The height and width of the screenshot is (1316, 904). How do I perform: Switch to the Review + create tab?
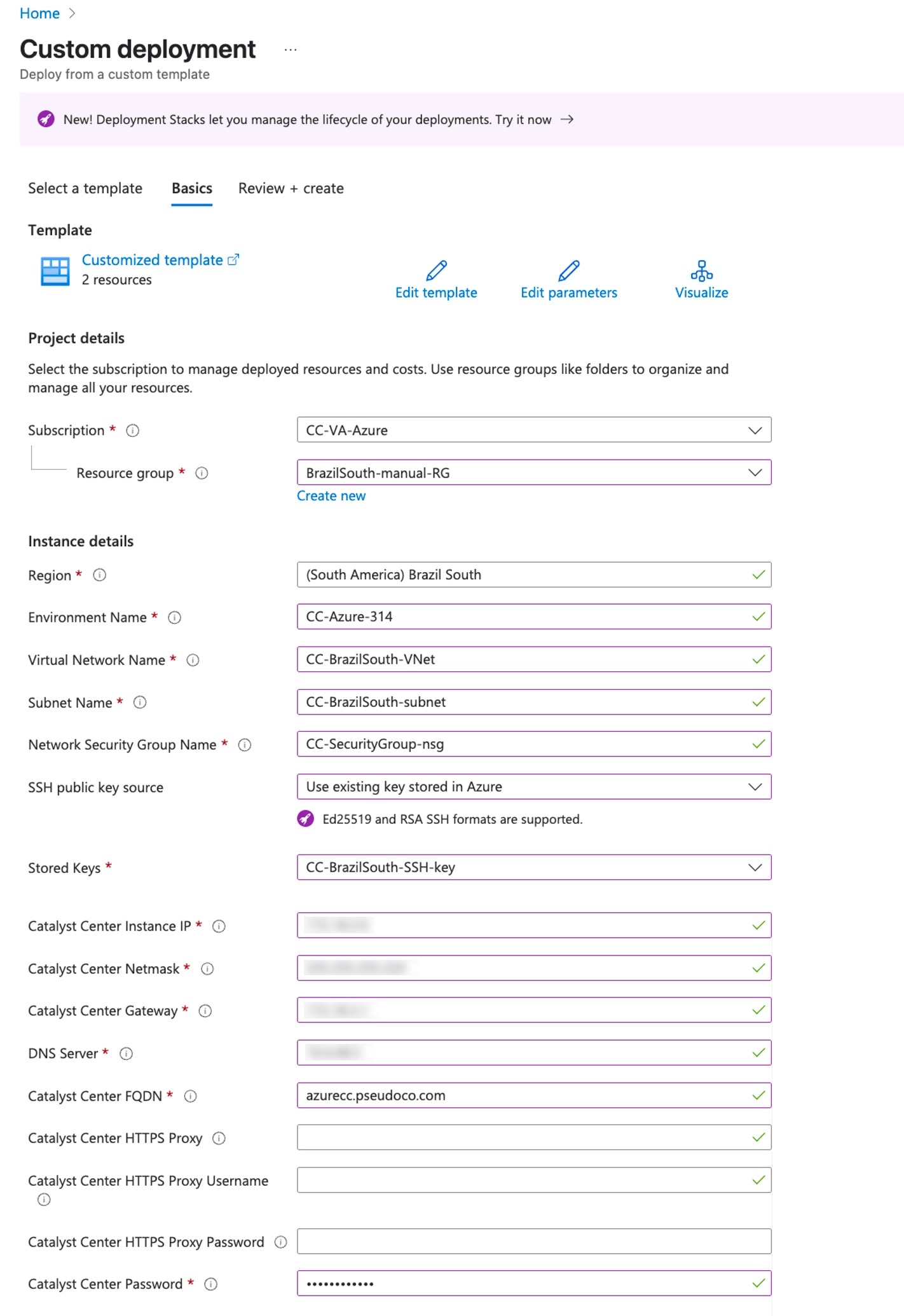291,188
